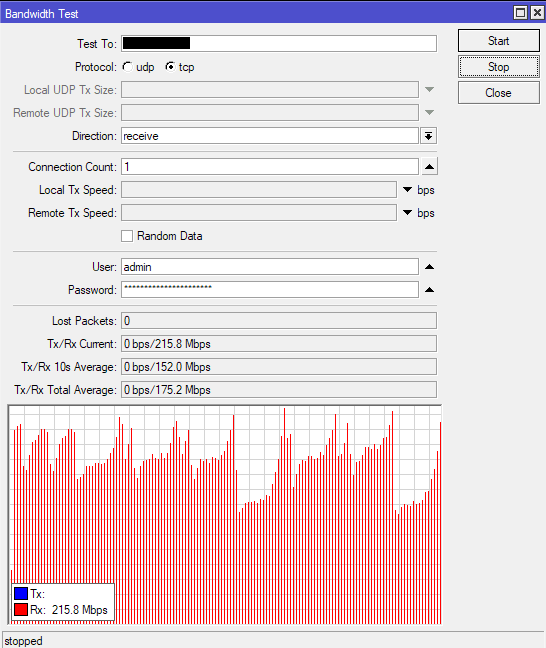The image size is (546, 648).
Task: Click the Start button
Action: coord(498,40)
